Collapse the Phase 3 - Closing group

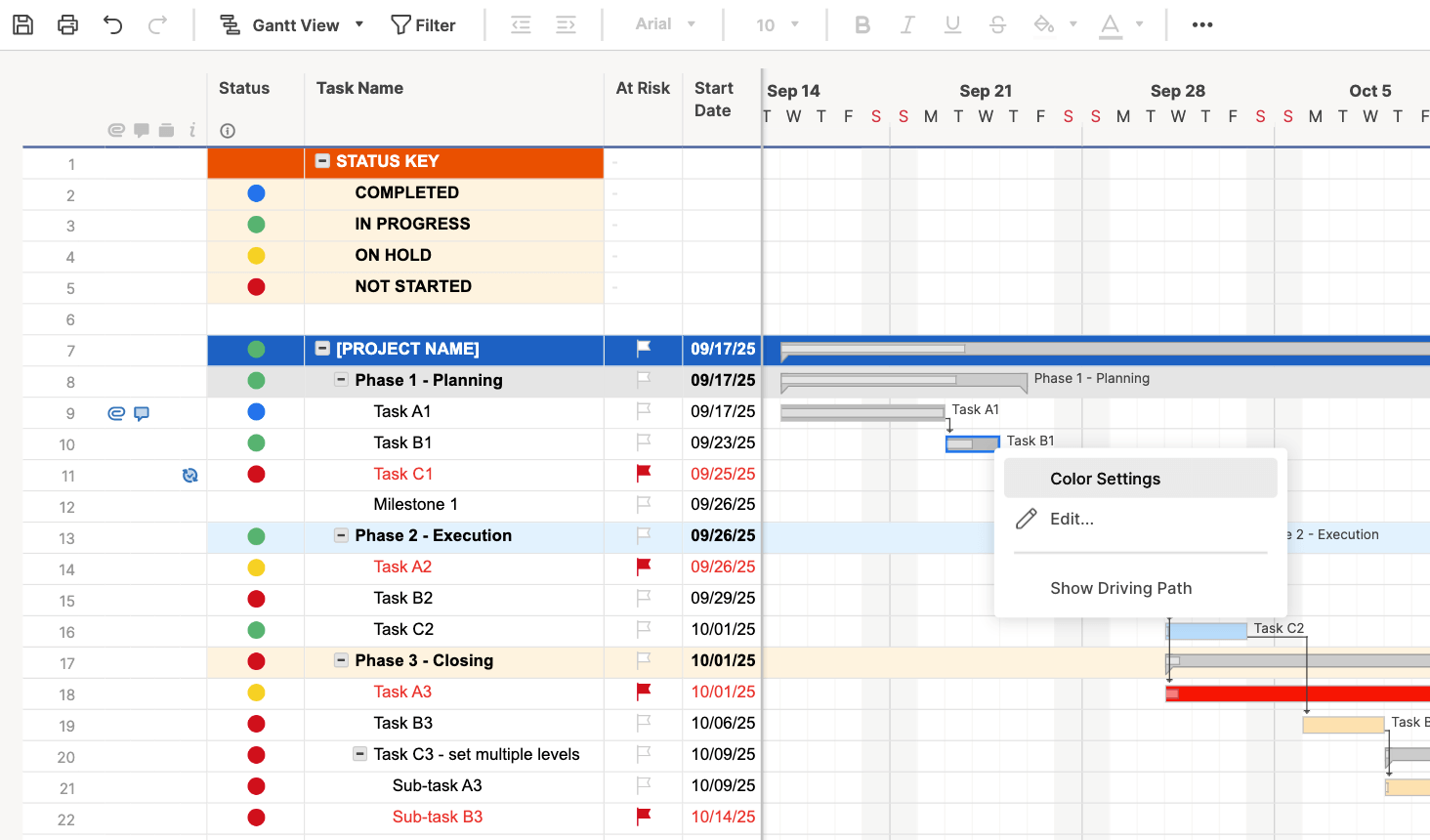pos(341,660)
